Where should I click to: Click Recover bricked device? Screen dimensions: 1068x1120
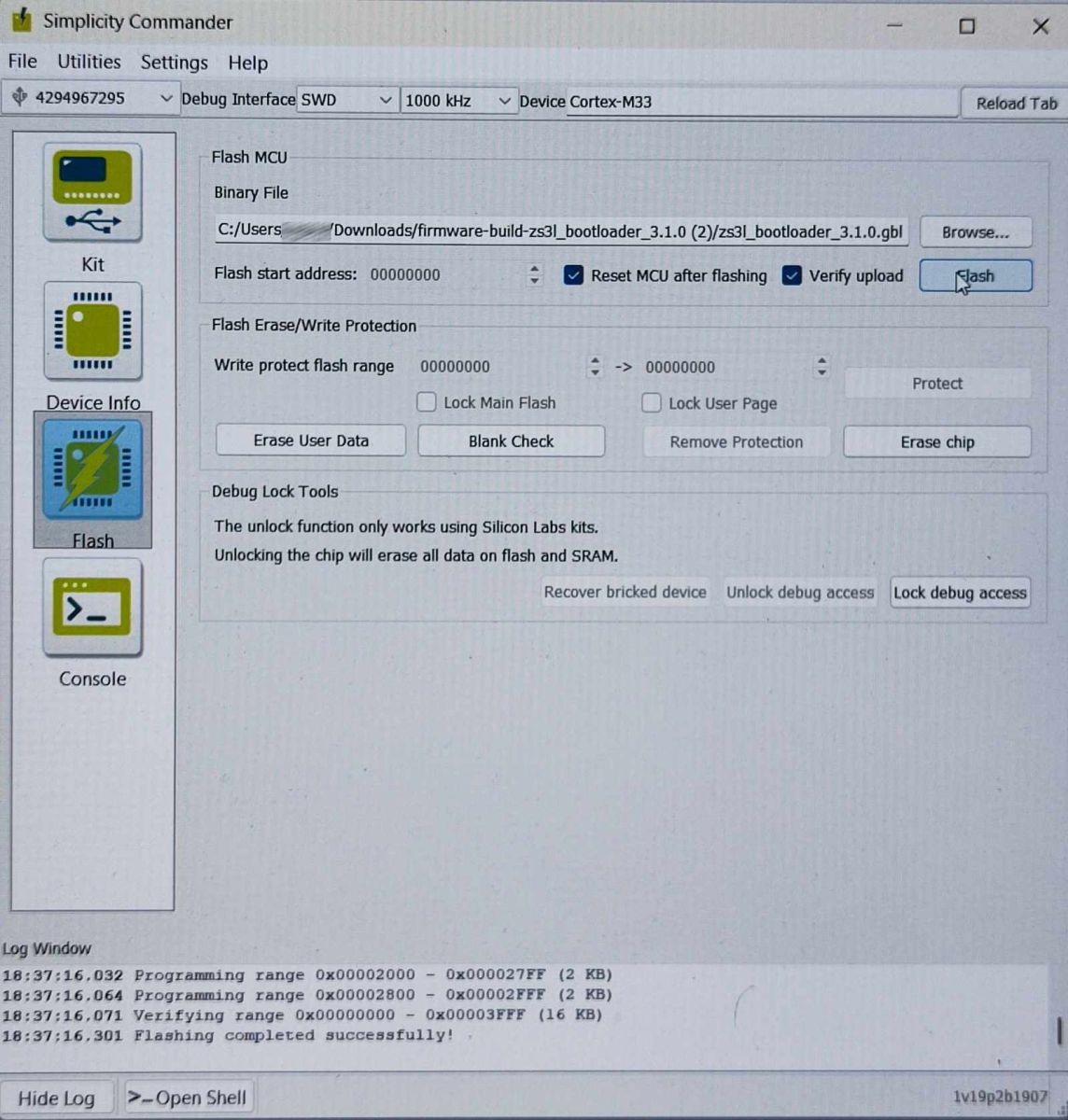tap(625, 592)
